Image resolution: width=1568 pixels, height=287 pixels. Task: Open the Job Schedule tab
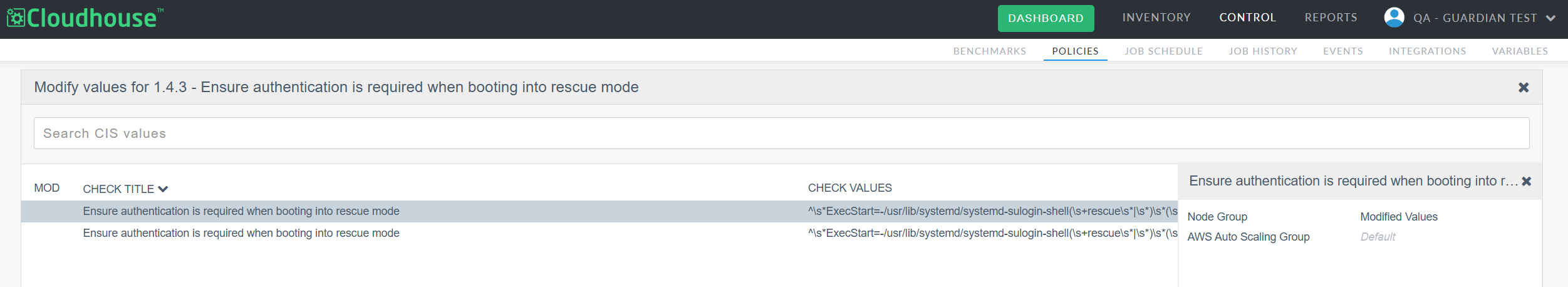tap(1163, 51)
